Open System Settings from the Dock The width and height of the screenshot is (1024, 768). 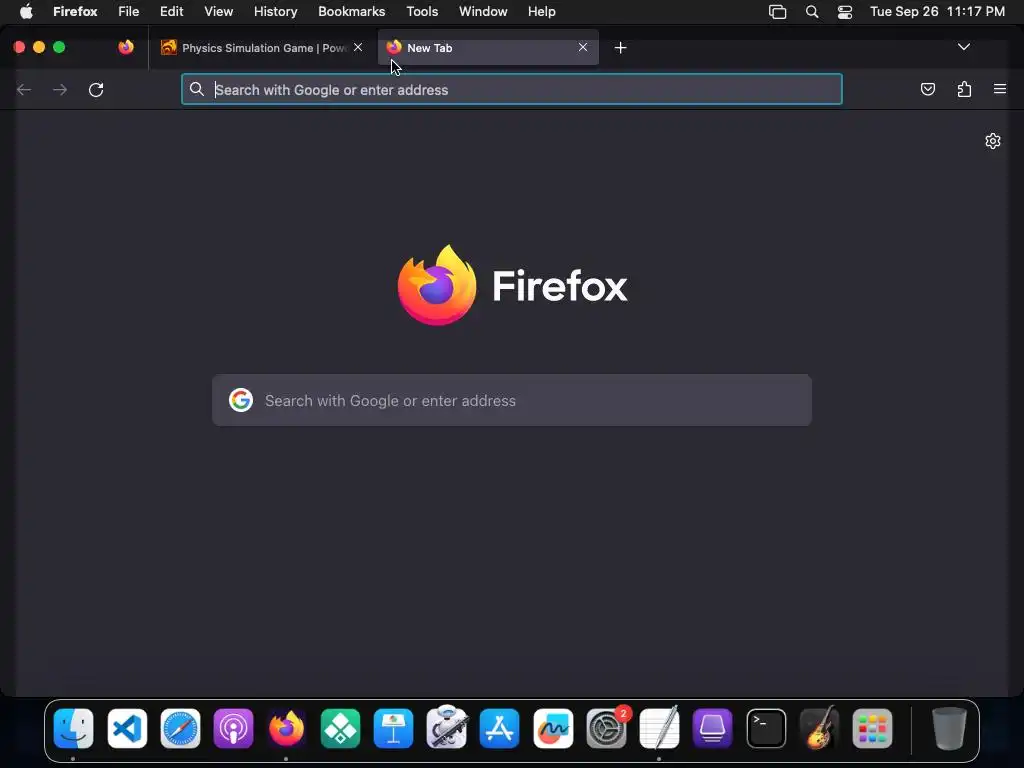pos(607,728)
